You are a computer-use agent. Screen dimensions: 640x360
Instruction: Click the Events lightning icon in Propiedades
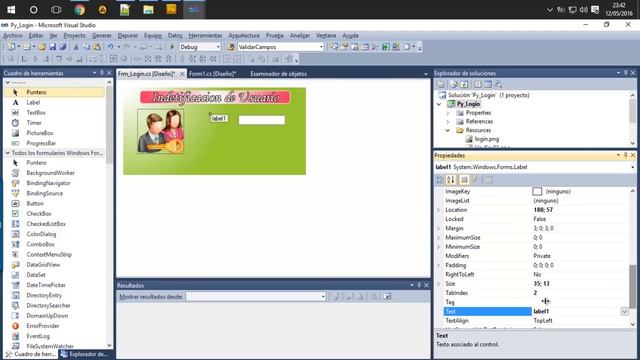click(x=475, y=180)
